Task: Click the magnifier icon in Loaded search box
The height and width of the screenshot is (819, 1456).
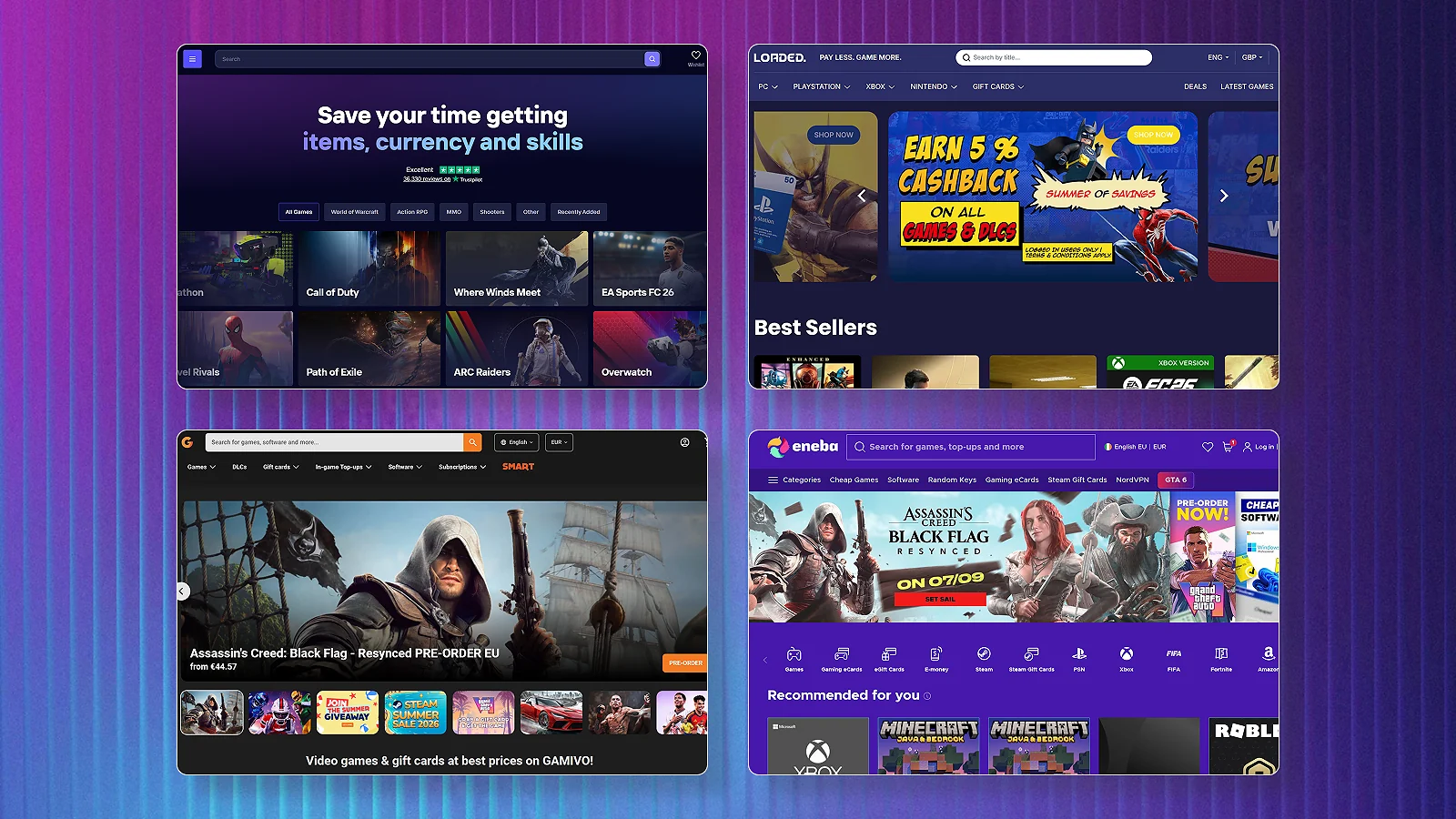Action: 966,57
